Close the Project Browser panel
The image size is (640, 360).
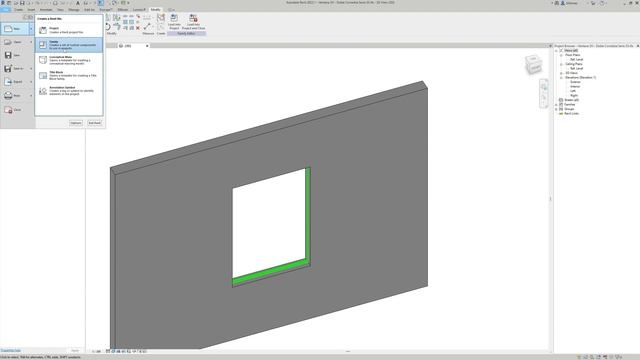tap(638, 46)
